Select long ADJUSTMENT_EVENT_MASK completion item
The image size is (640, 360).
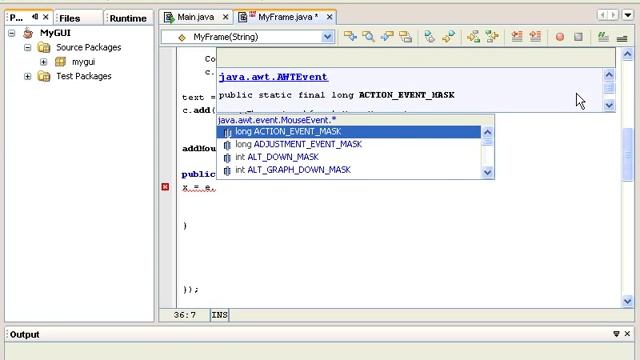click(x=349, y=144)
